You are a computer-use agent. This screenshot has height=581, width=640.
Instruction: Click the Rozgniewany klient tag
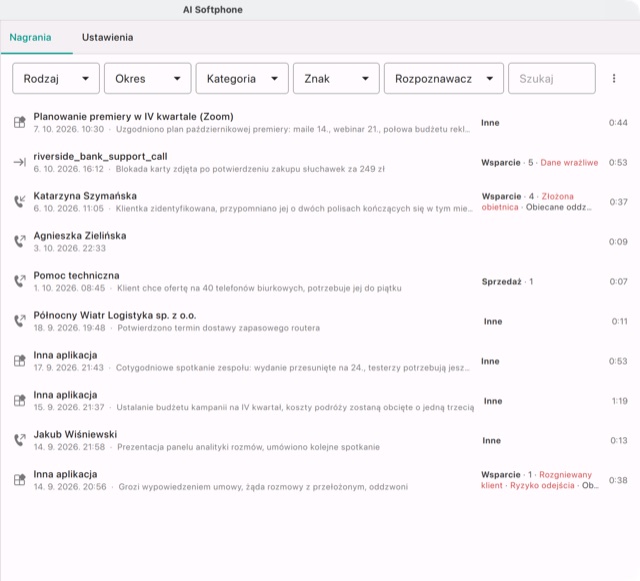click(x=536, y=480)
